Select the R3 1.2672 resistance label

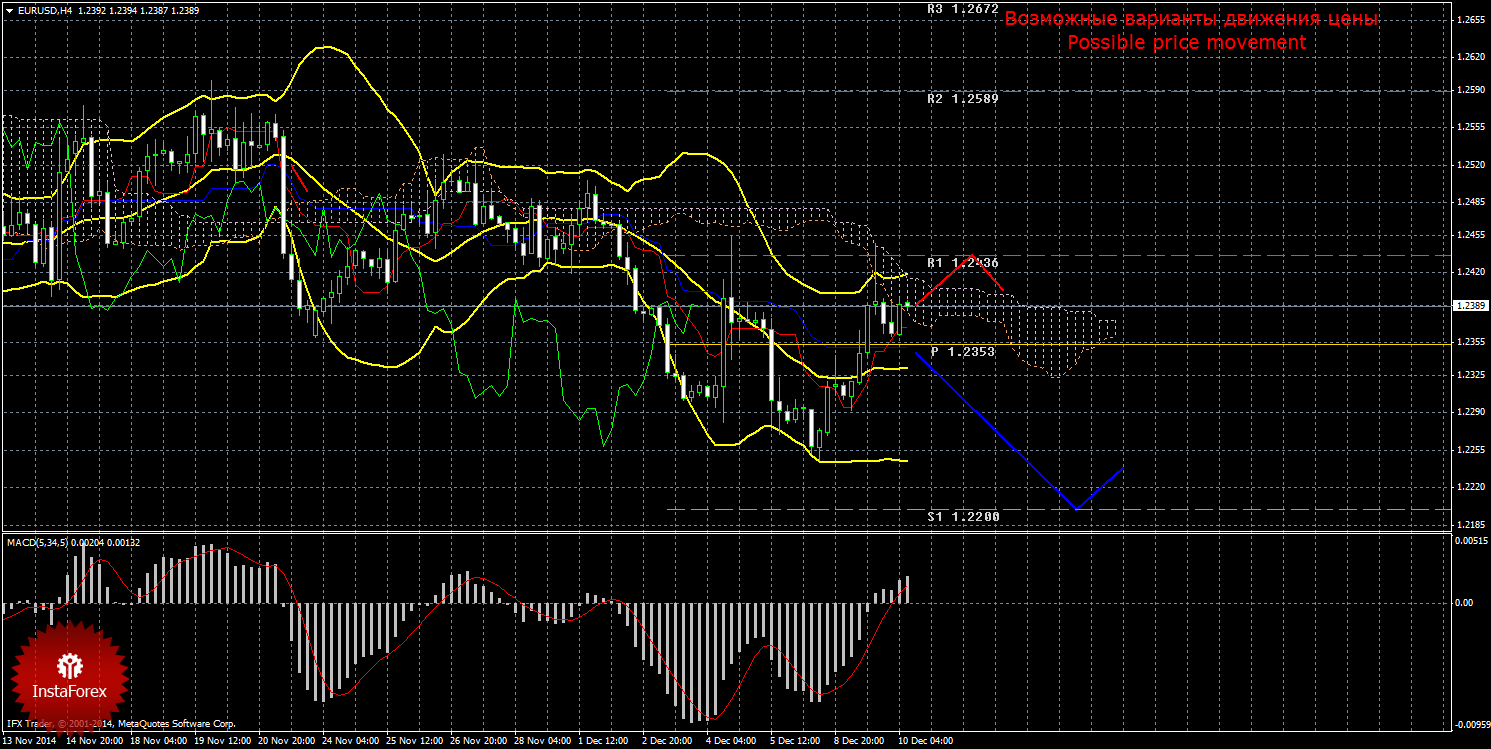[962, 8]
